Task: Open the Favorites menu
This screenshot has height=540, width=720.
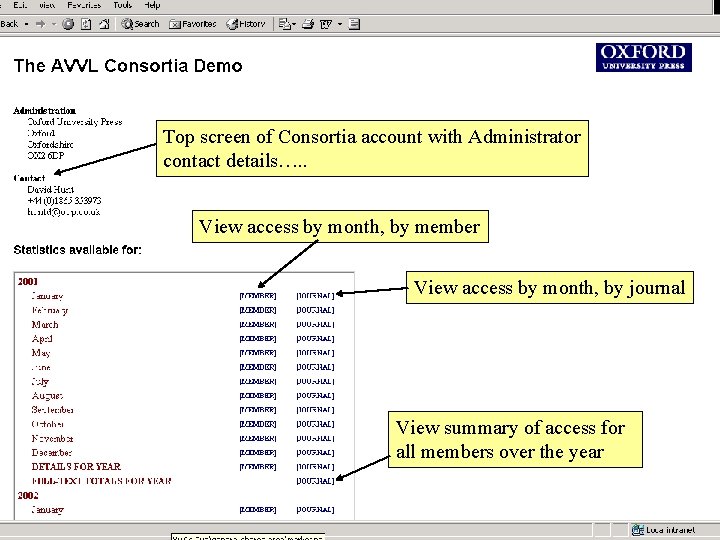Action: click(x=84, y=5)
